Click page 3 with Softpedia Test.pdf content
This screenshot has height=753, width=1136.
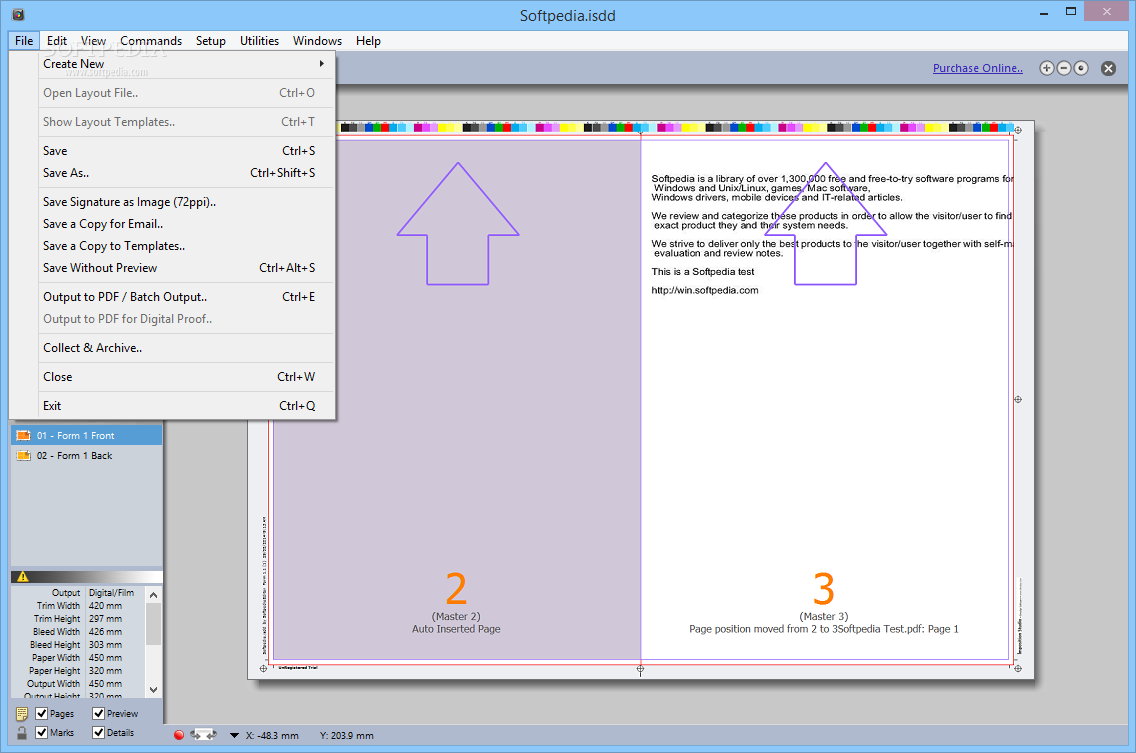824,399
